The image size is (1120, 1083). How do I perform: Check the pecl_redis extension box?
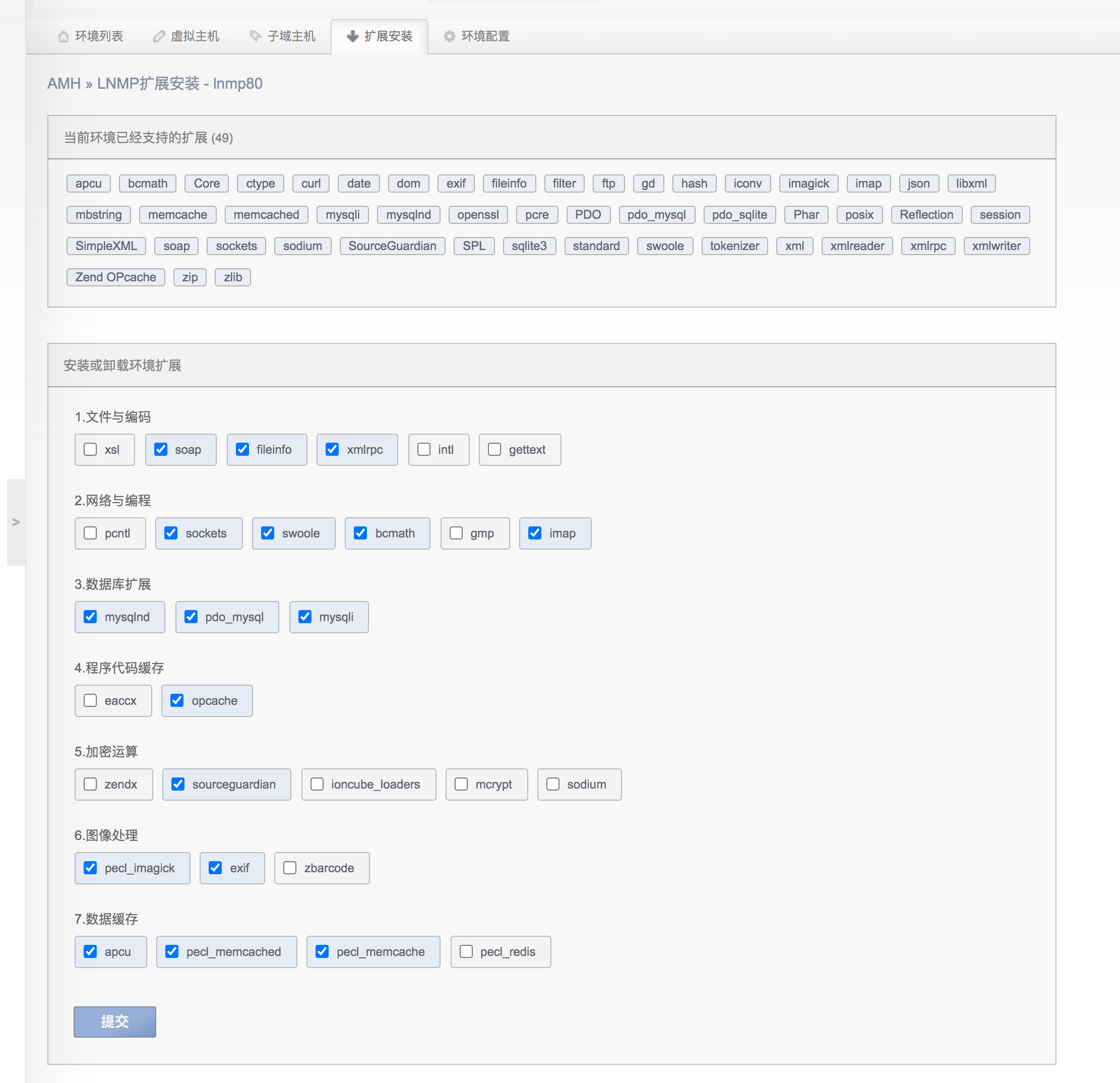(466, 951)
